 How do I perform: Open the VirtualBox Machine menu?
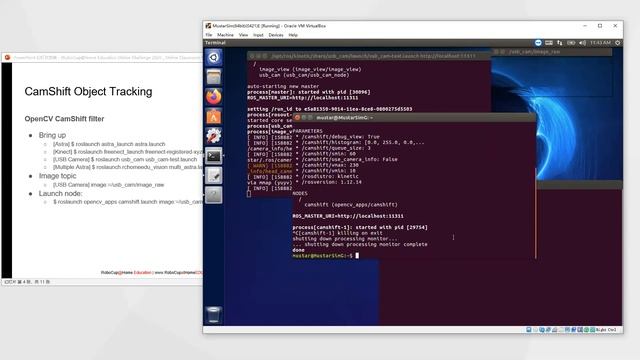(x=225, y=35)
